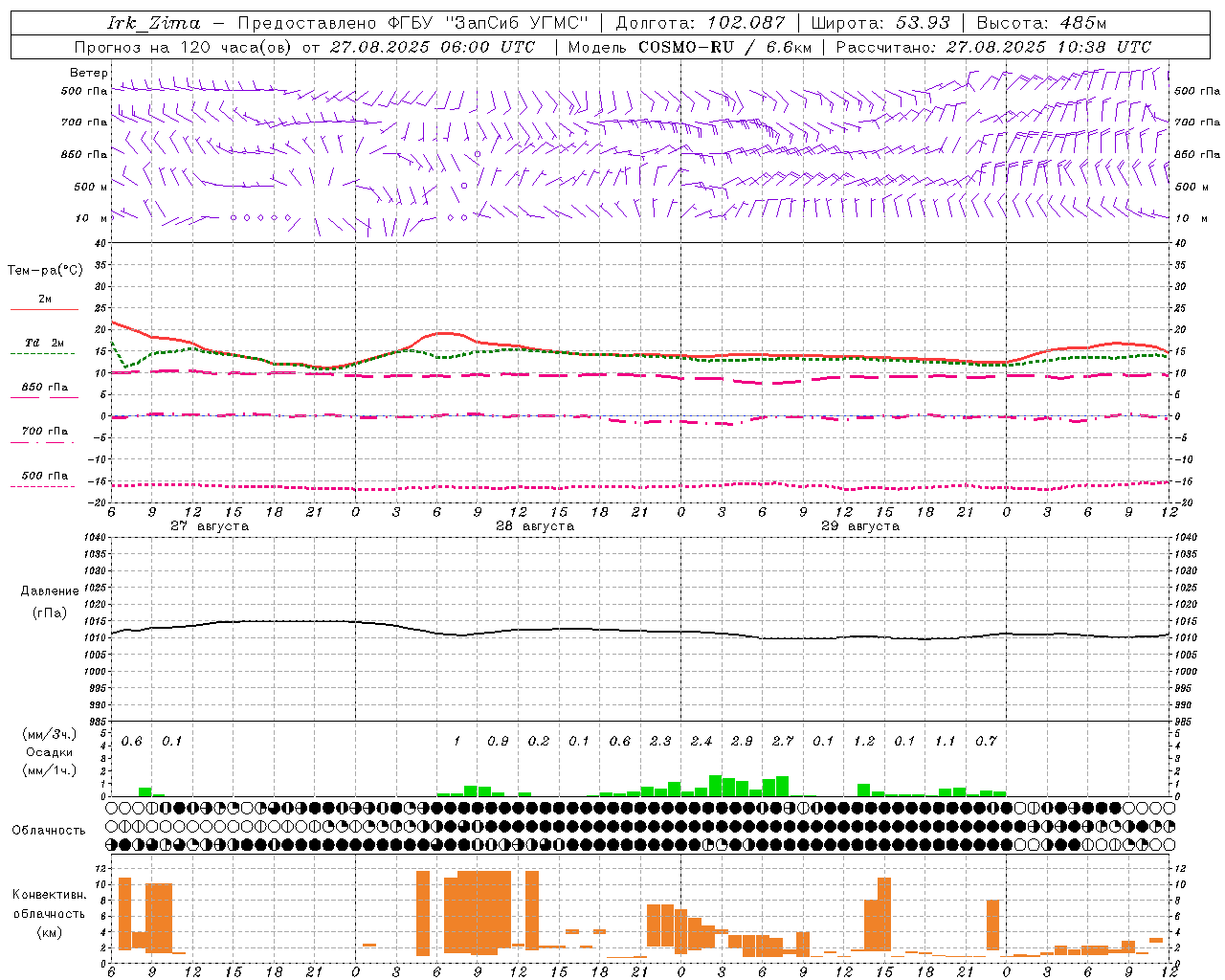Click the 'Прогноз на 120 часа(ов)' forecast text

click(x=185, y=47)
